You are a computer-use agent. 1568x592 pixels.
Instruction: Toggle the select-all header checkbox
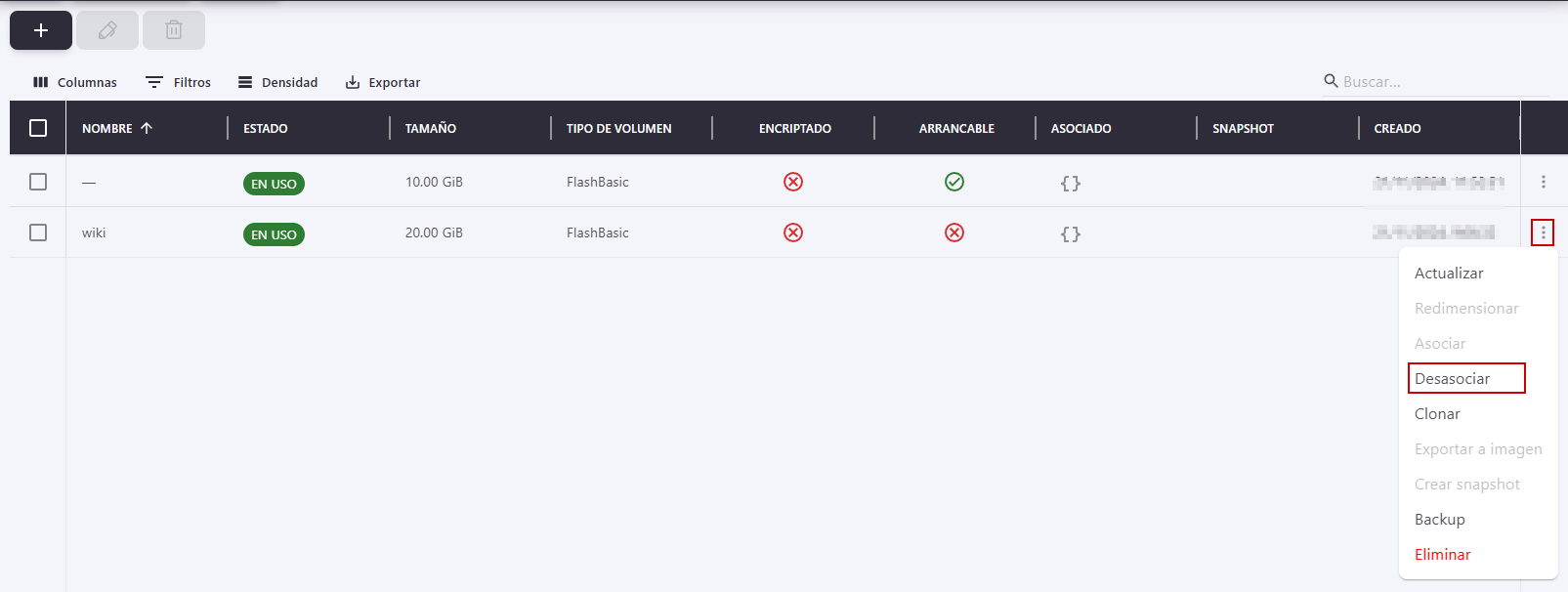(x=38, y=128)
